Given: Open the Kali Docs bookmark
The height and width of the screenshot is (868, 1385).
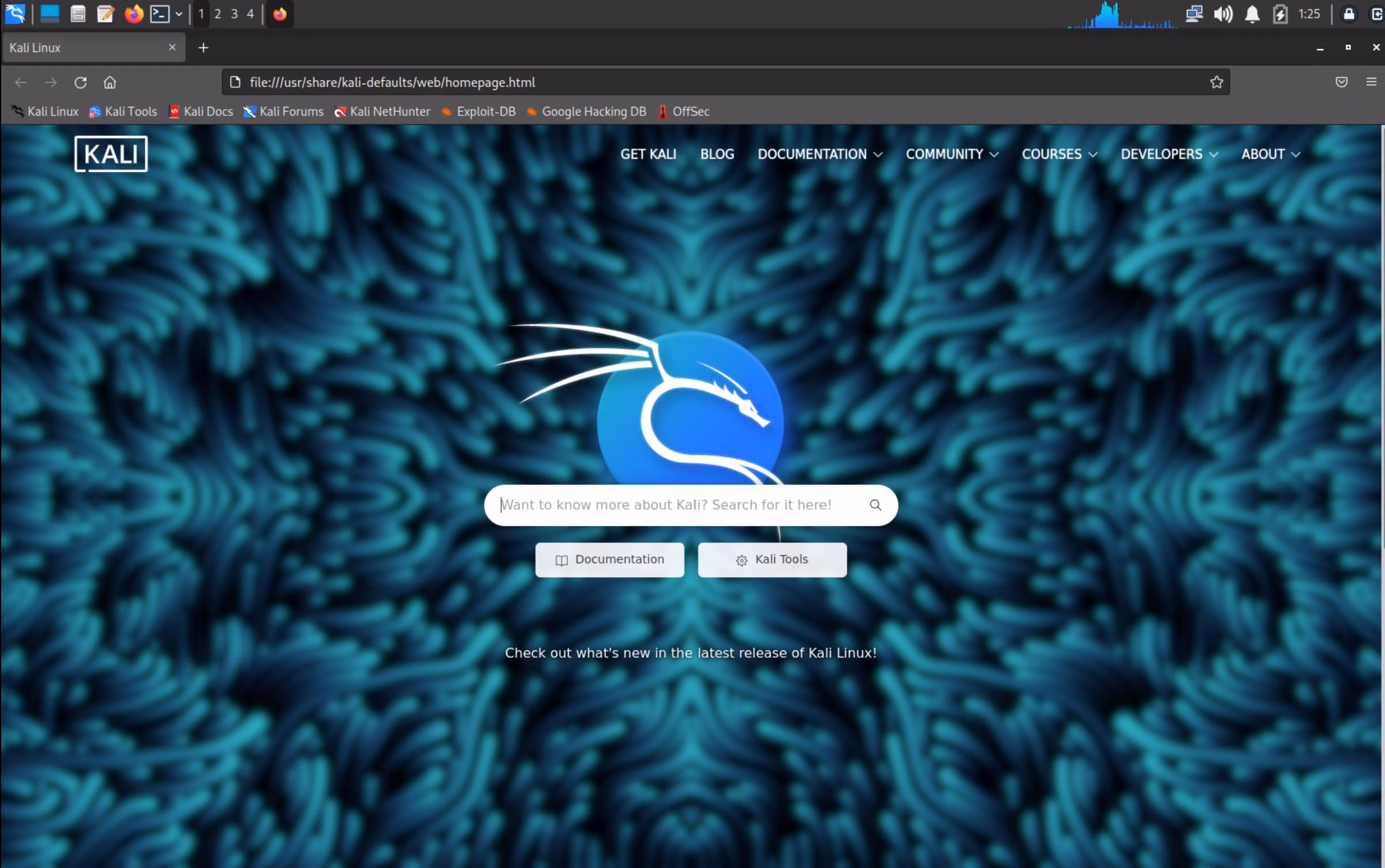Looking at the screenshot, I should click(x=201, y=112).
